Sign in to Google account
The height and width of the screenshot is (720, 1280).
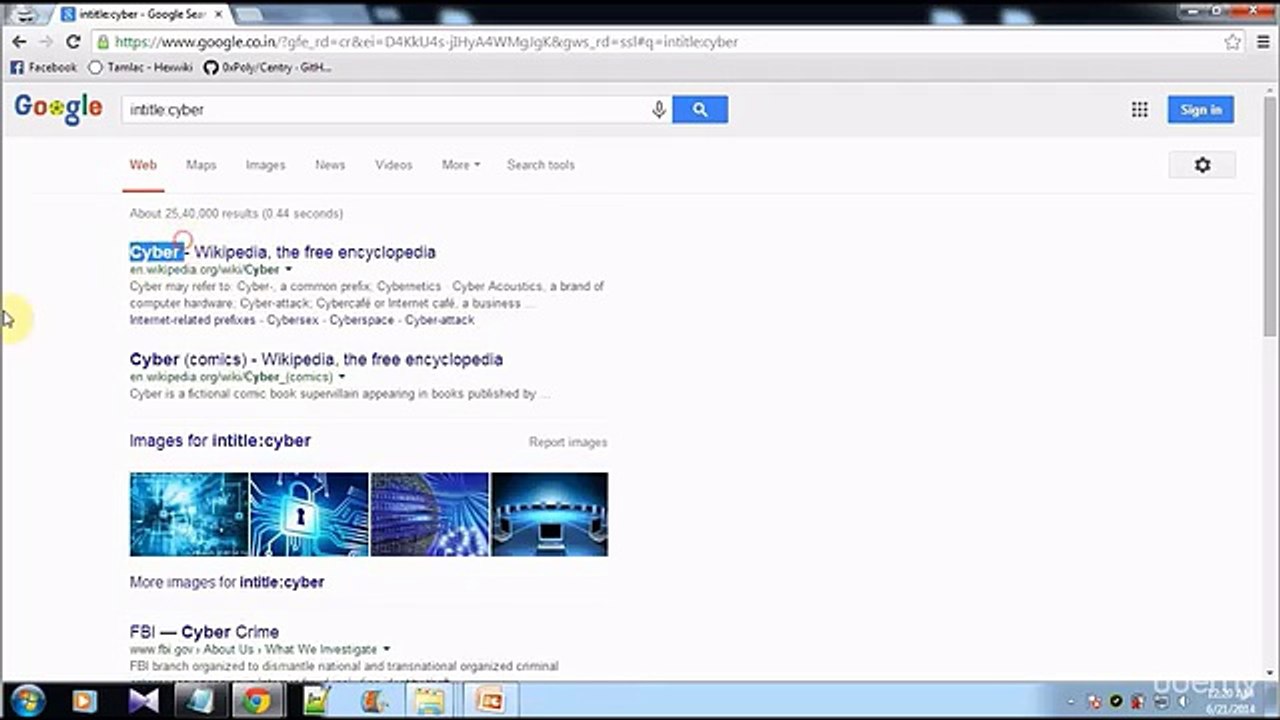point(1200,110)
